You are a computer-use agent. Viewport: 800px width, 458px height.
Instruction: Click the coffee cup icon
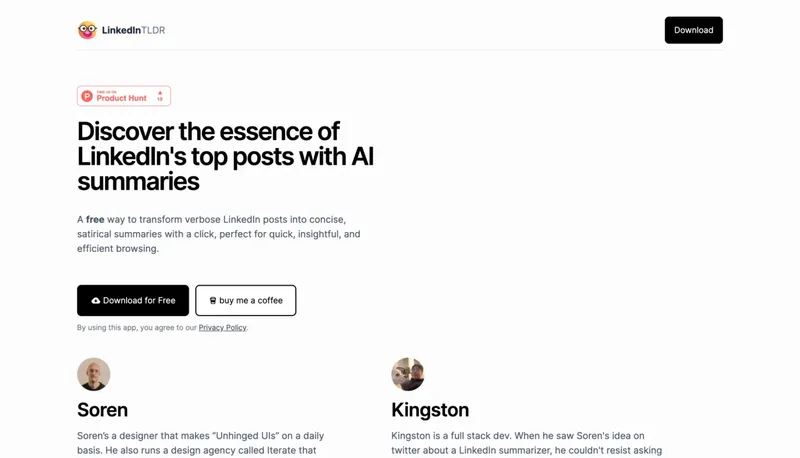213,300
